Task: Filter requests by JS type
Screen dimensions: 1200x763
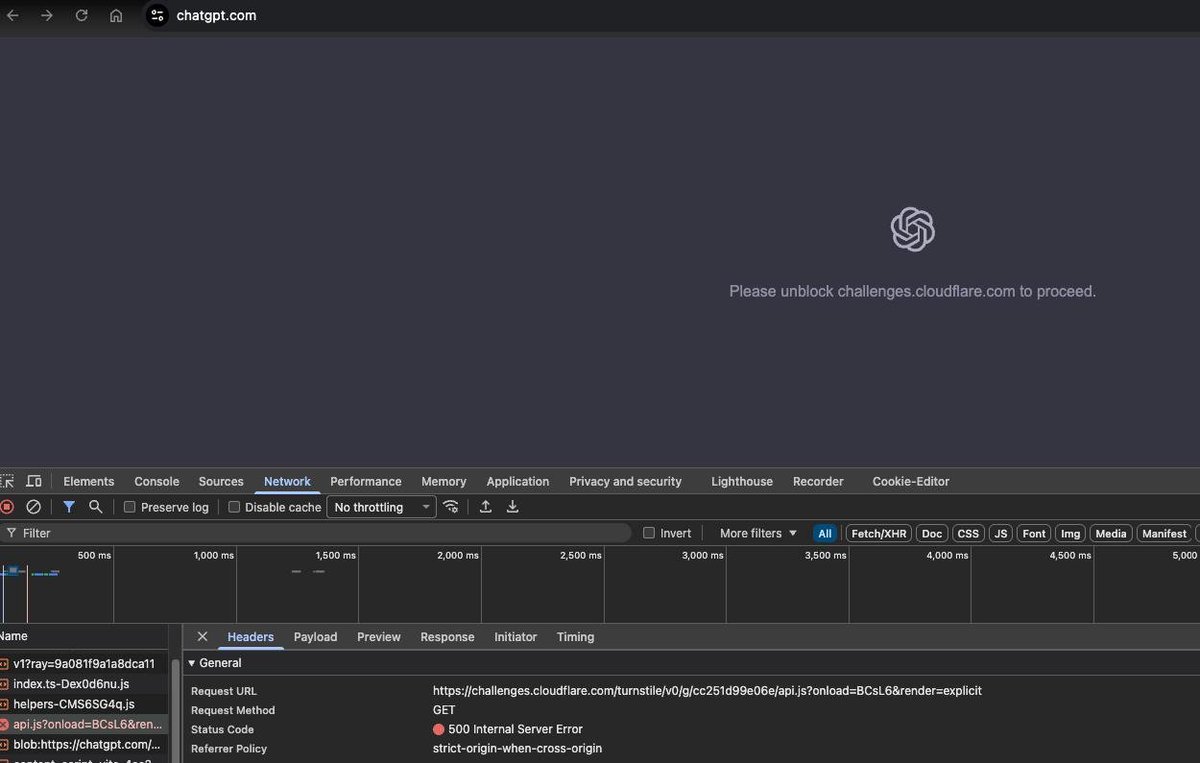Action: click(x=1000, y=533)
